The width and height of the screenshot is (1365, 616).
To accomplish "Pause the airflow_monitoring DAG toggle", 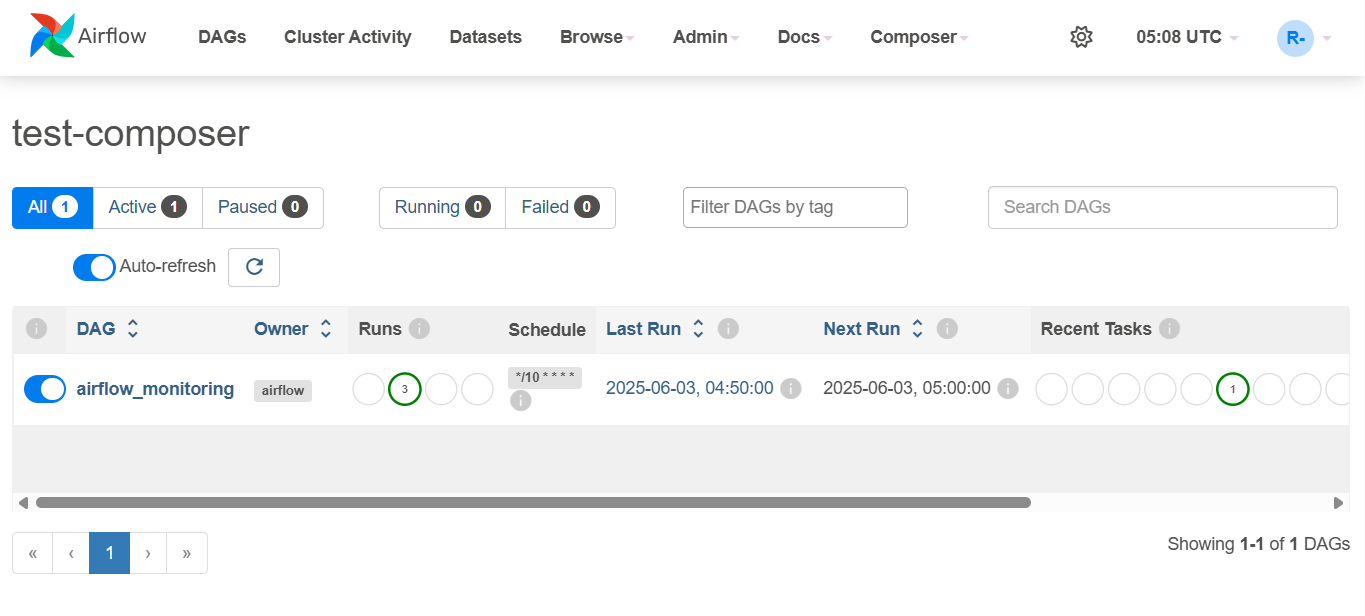I will [45, 389].
